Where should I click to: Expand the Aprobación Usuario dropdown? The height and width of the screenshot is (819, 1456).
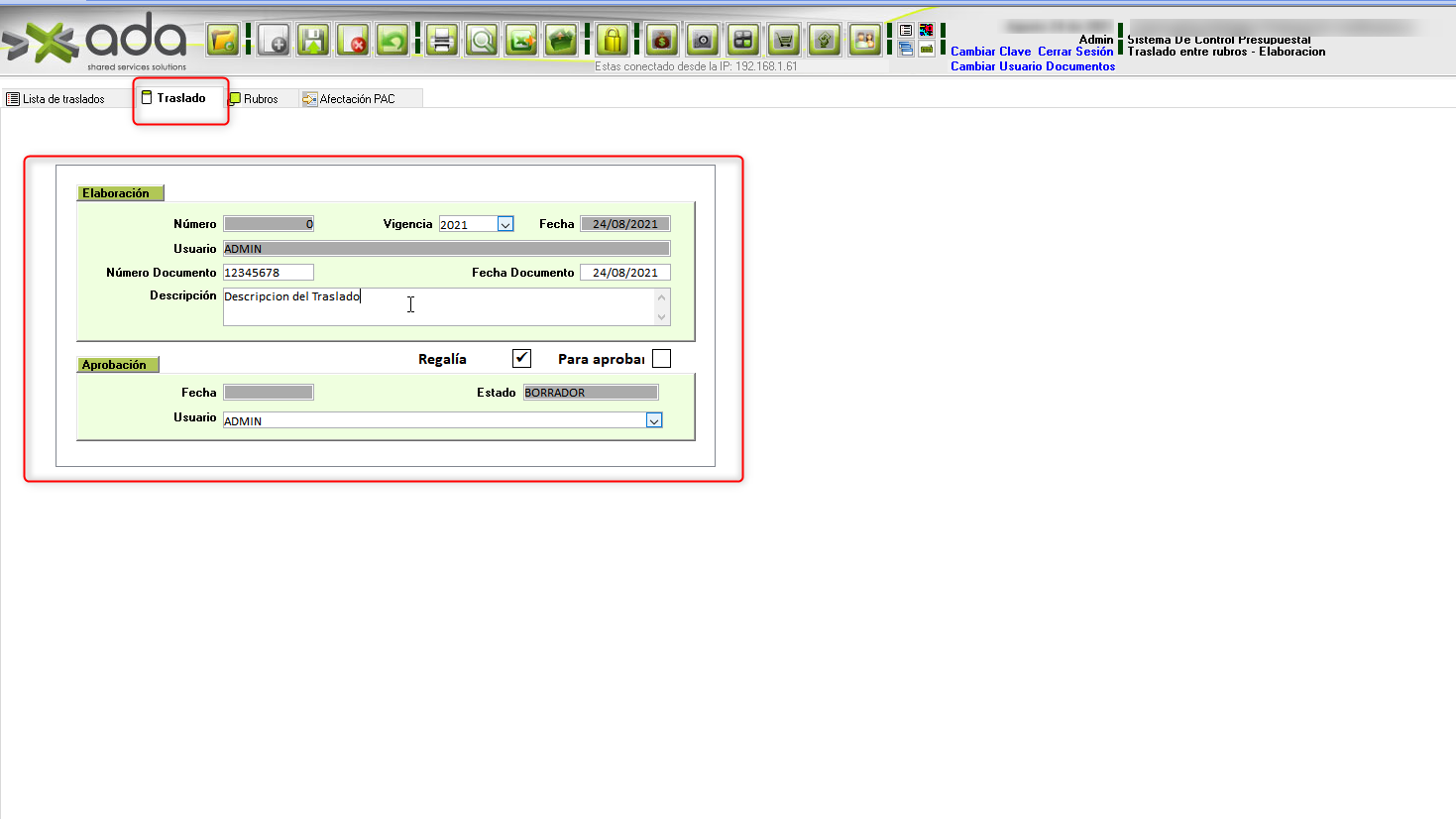click(654, 421)
